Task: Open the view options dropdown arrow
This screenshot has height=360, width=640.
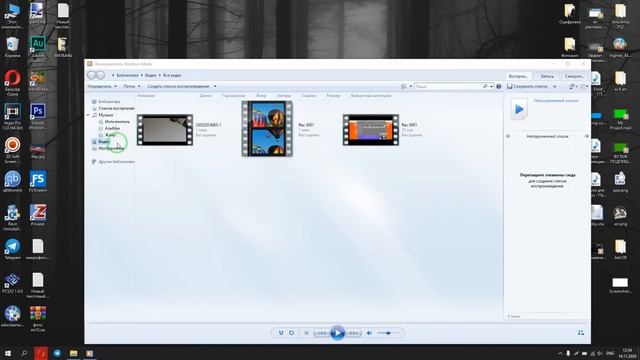Action: click(411, 87)
